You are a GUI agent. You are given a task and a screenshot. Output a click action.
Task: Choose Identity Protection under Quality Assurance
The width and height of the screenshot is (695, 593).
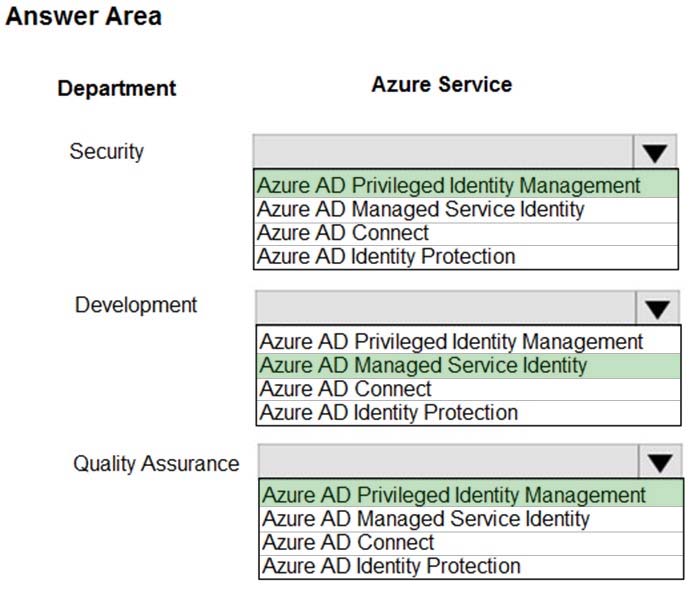tap(471, 567)
